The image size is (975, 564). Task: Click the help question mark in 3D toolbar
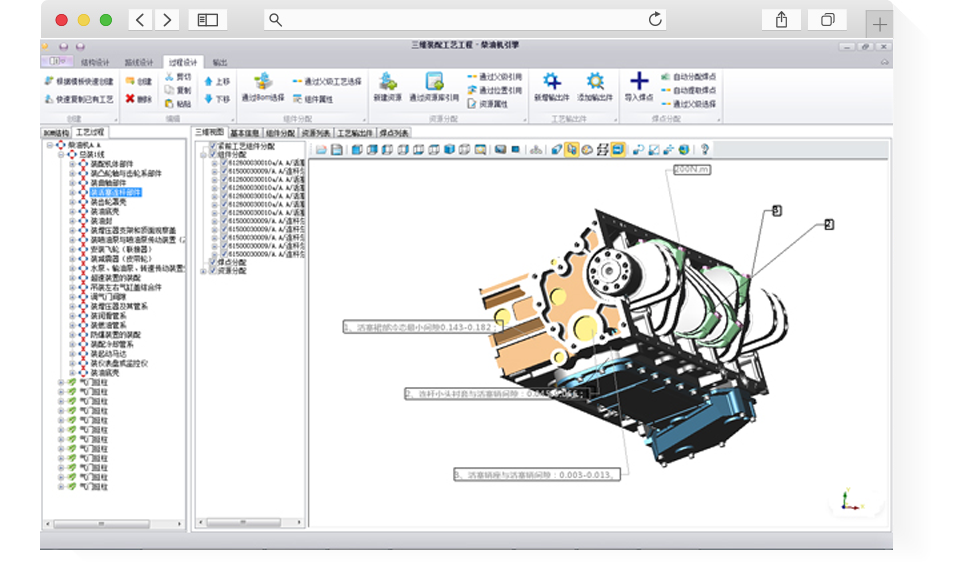704,150
